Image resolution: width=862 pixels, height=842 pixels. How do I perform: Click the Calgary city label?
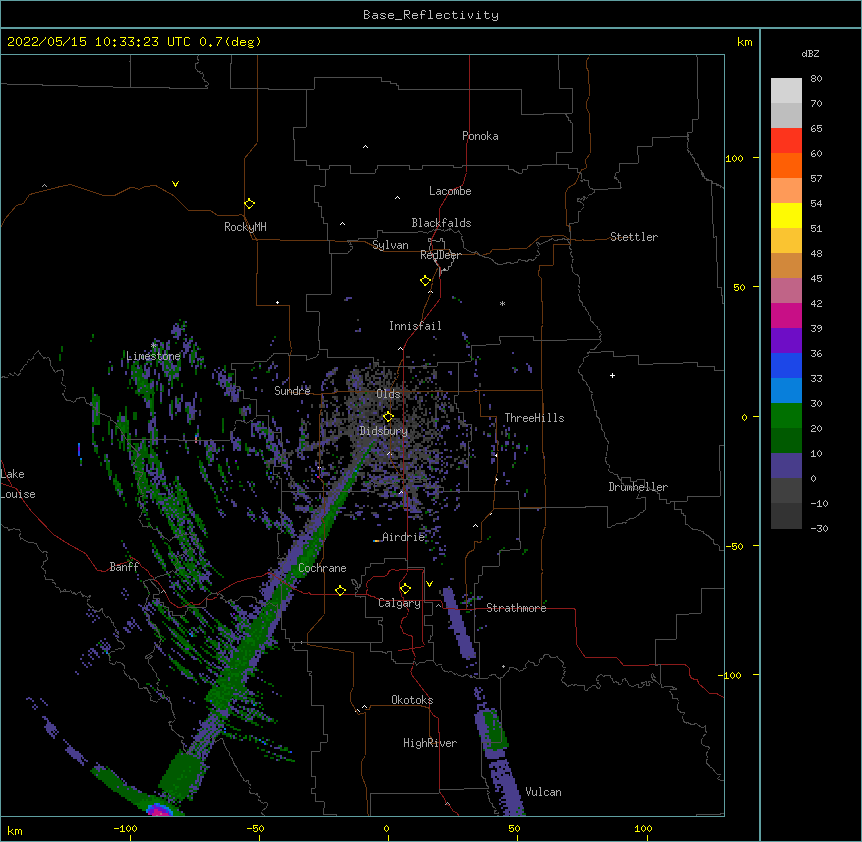[399, 603]
